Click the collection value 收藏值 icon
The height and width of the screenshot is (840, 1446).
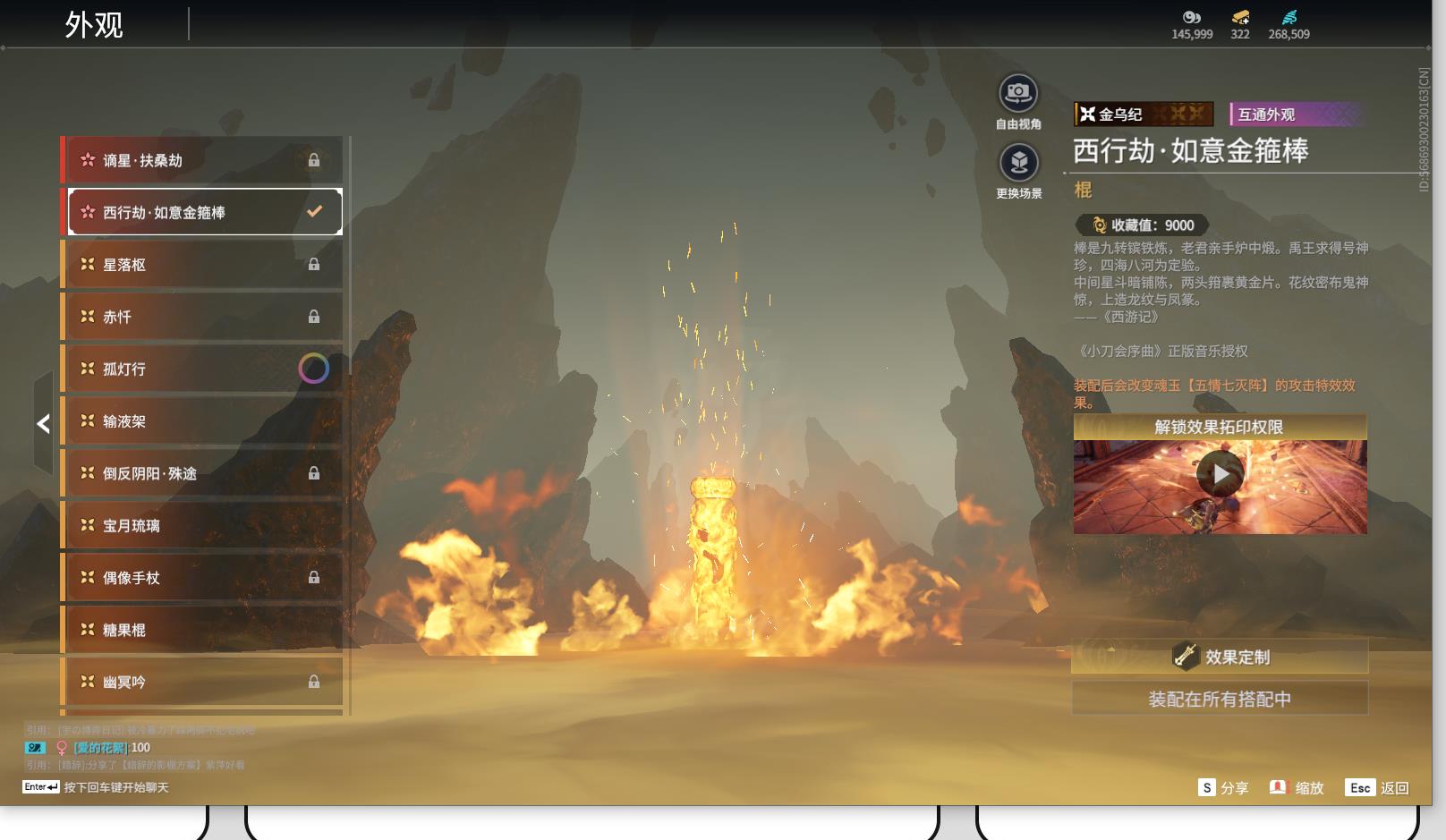(x=1100, y=225)
